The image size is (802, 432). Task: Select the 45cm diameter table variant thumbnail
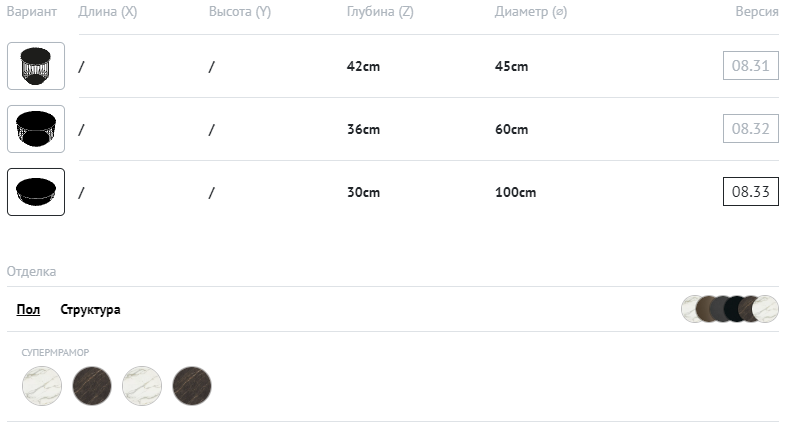(36, 66)
